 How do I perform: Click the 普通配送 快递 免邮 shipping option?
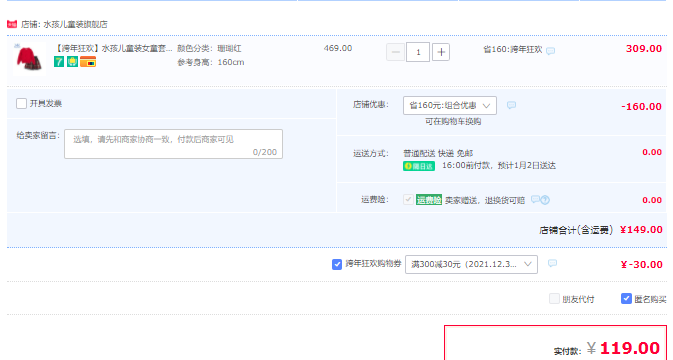point(438,153)
